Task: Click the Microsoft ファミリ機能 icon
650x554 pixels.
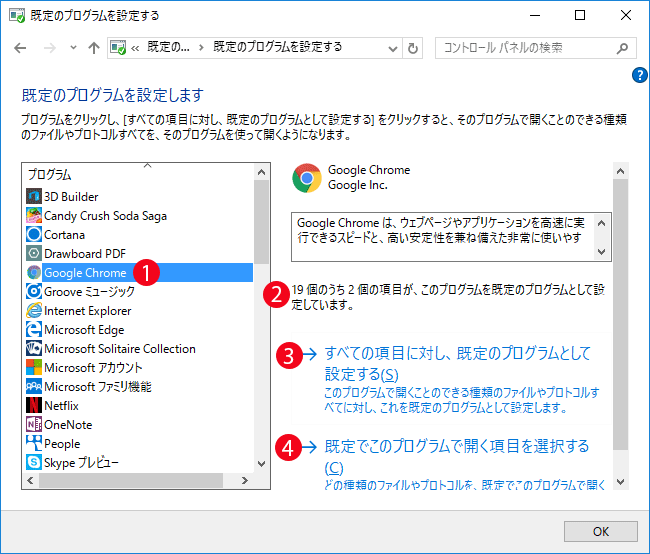Action: point(34,386)
